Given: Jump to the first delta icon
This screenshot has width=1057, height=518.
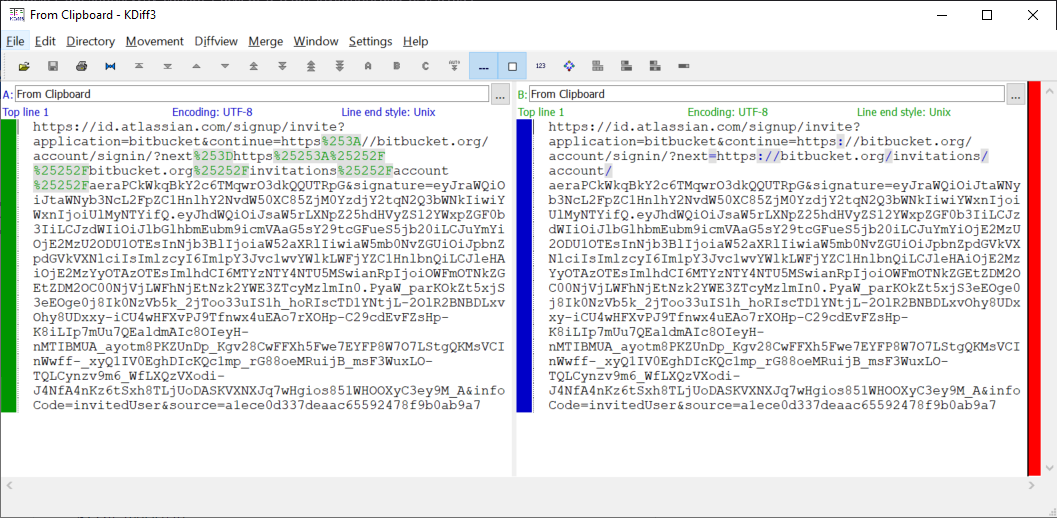Looking at the screenshot, I should coord(139,66).
